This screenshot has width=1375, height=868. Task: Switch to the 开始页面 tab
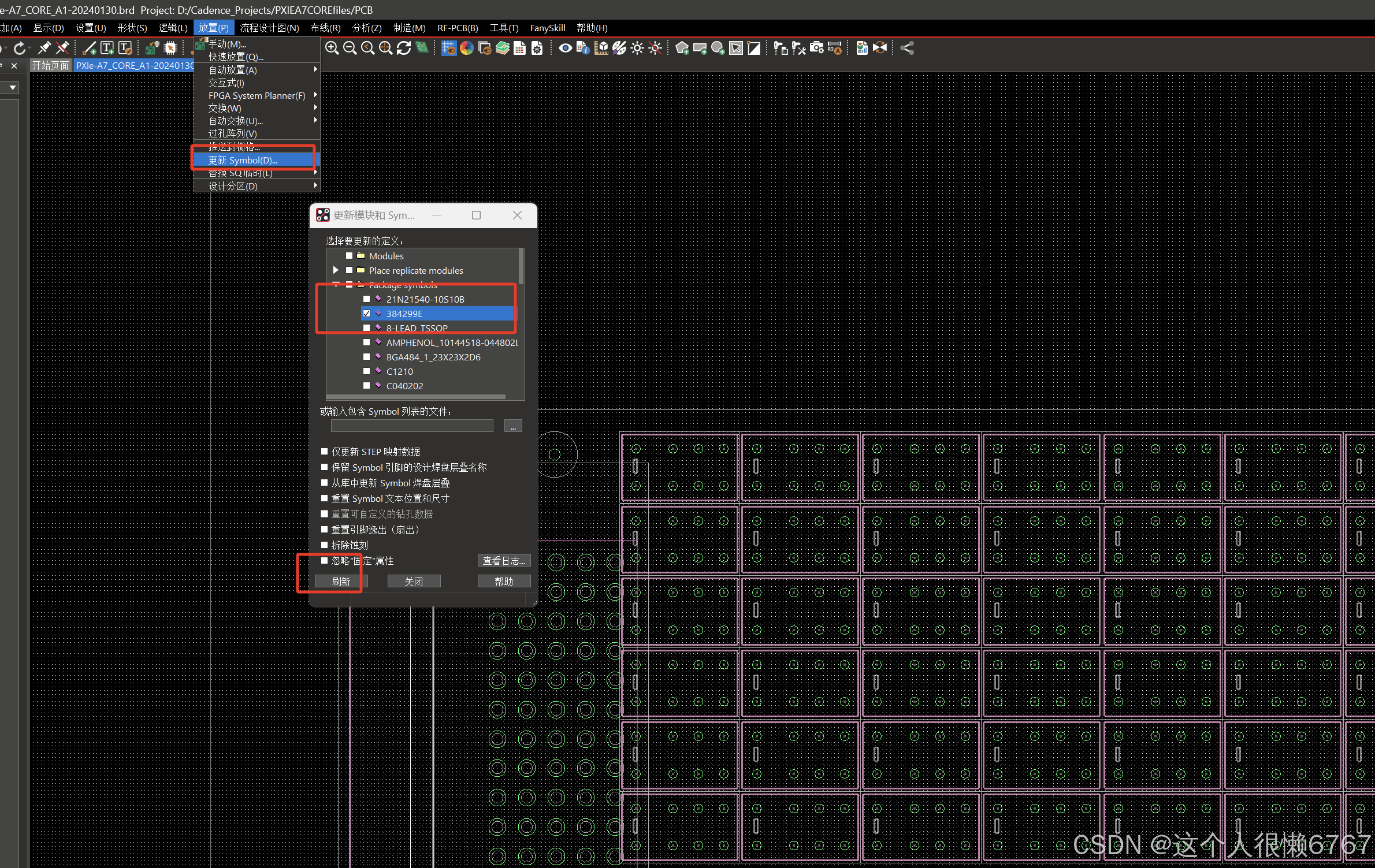[x=50, y=65]
